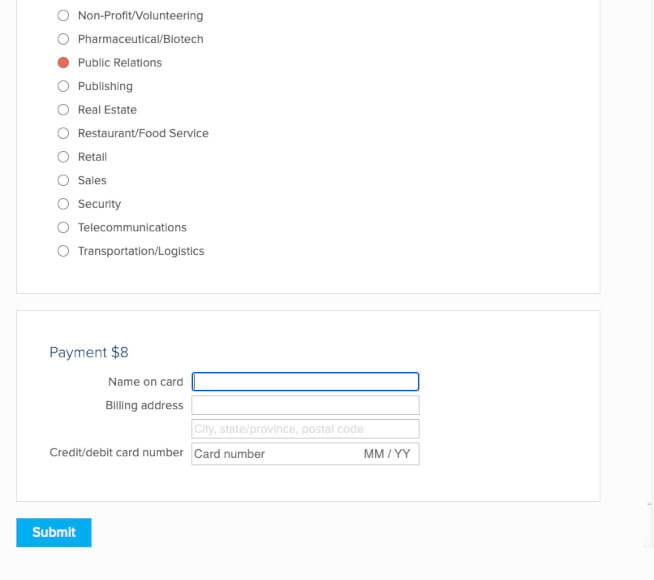Click the Telecommunications label text

click(x=132, y=228)
